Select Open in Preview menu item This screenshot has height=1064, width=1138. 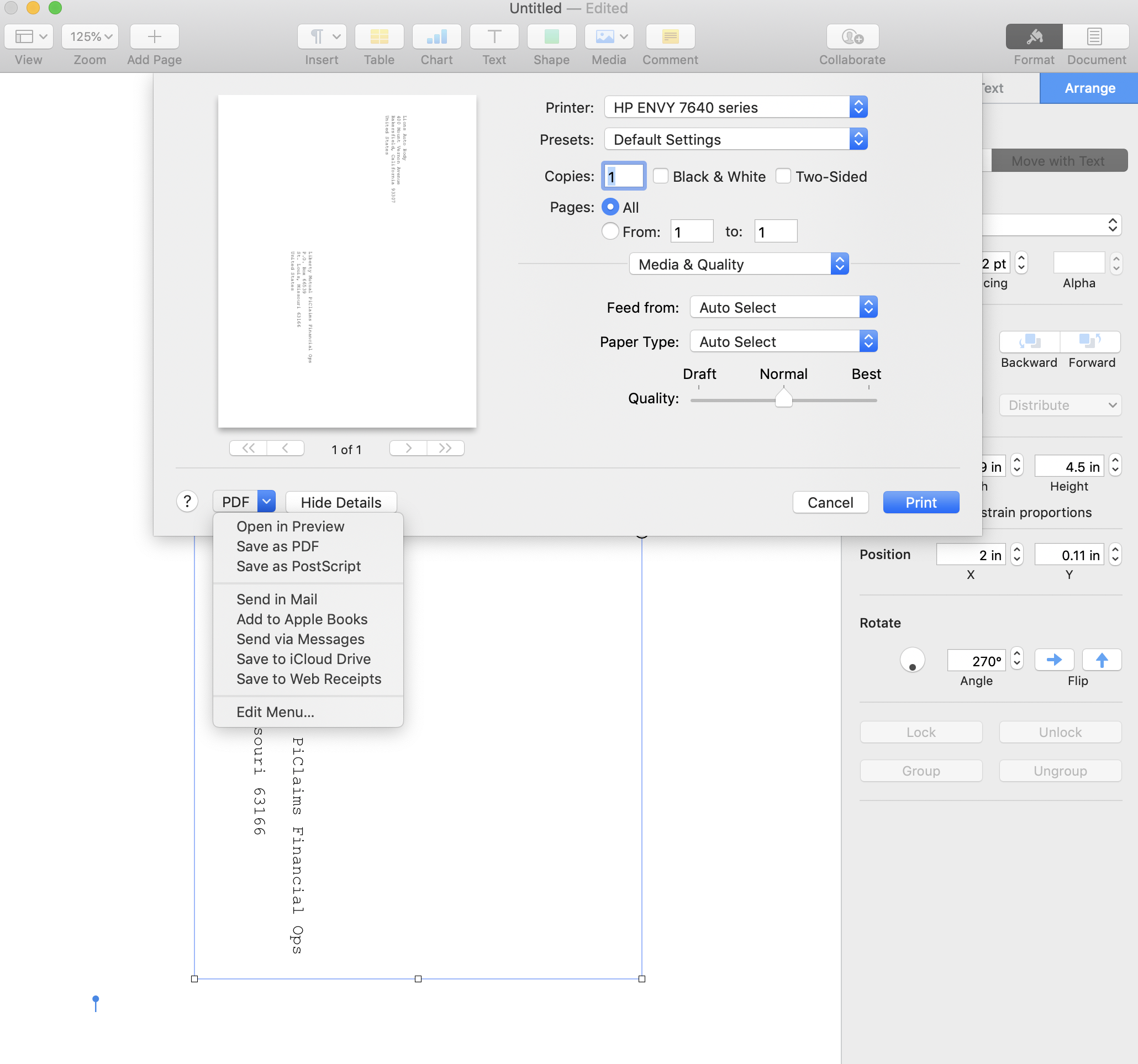(290, 526)
